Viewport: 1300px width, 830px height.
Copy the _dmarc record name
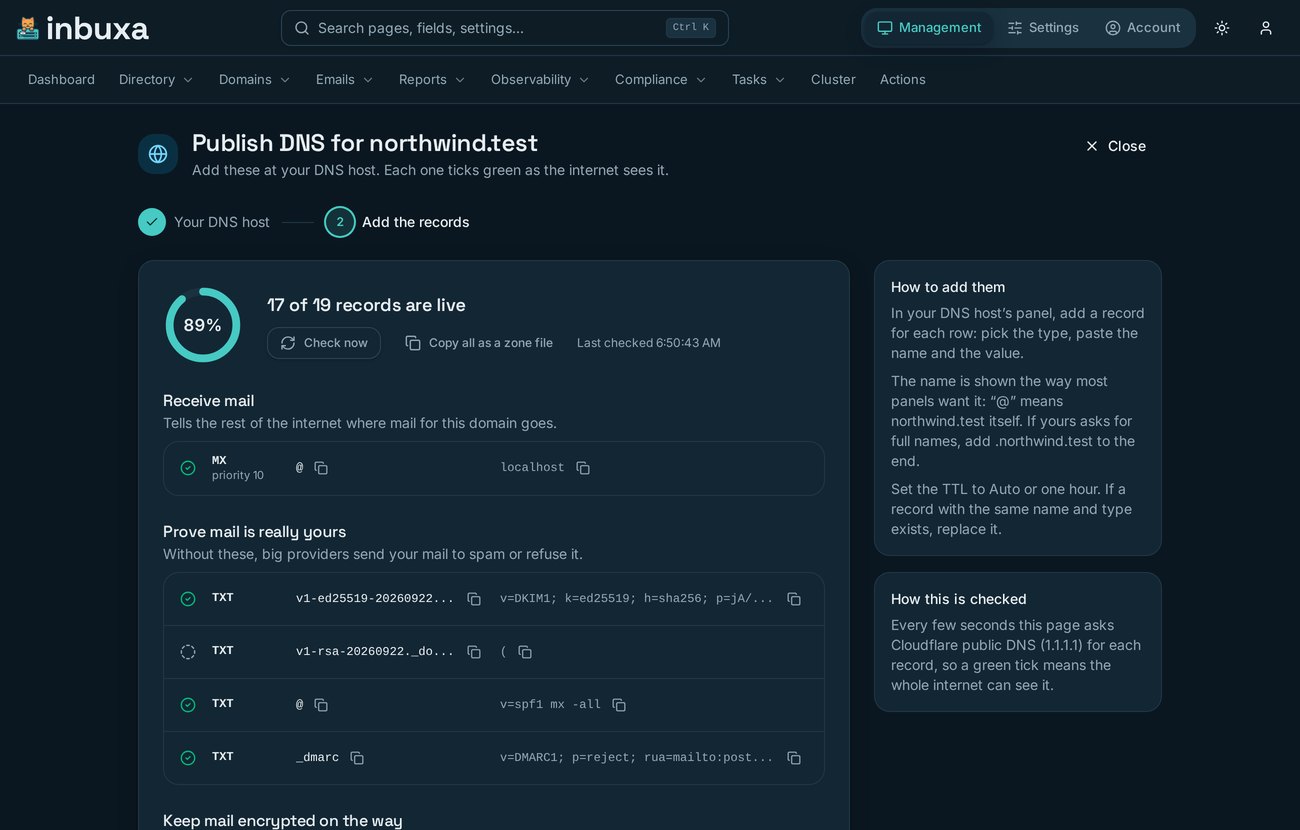[357, 758]
